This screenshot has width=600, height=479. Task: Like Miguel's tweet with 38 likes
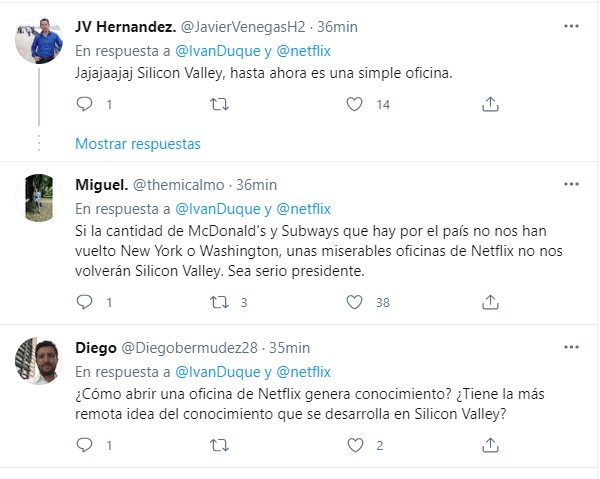point(354,301)
